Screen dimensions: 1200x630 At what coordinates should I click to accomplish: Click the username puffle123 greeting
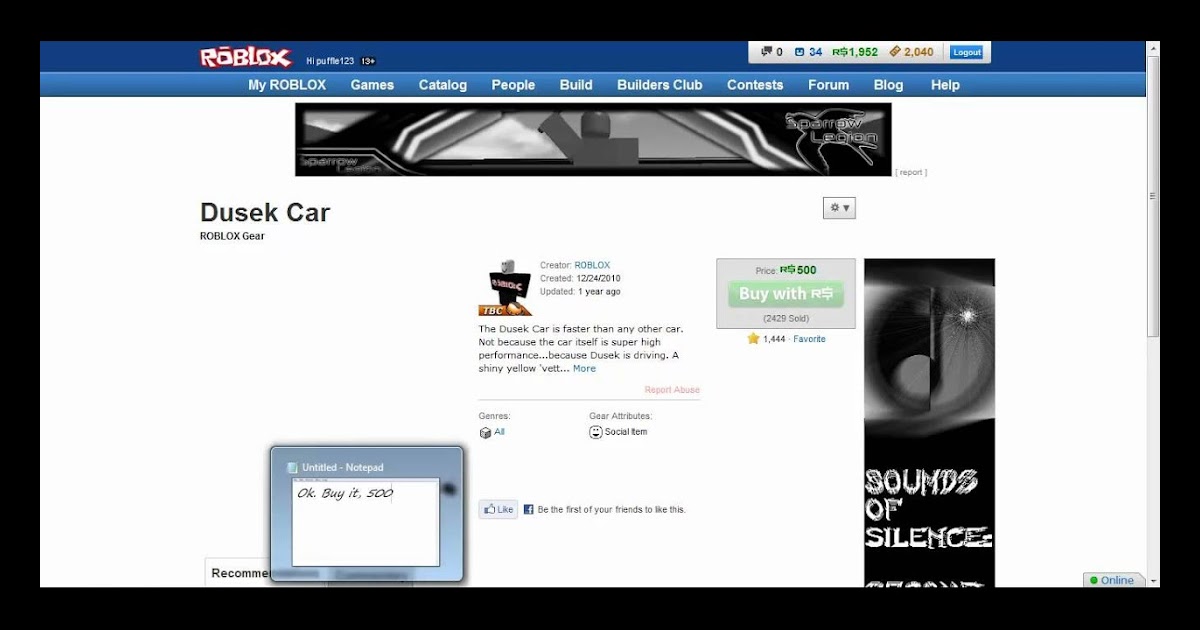[330, 61]
